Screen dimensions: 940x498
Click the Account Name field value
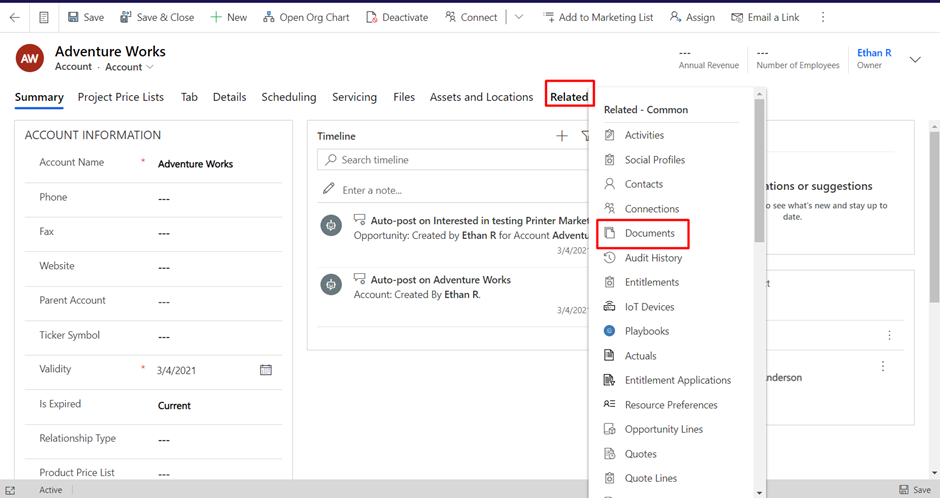[x=195, y=164]
